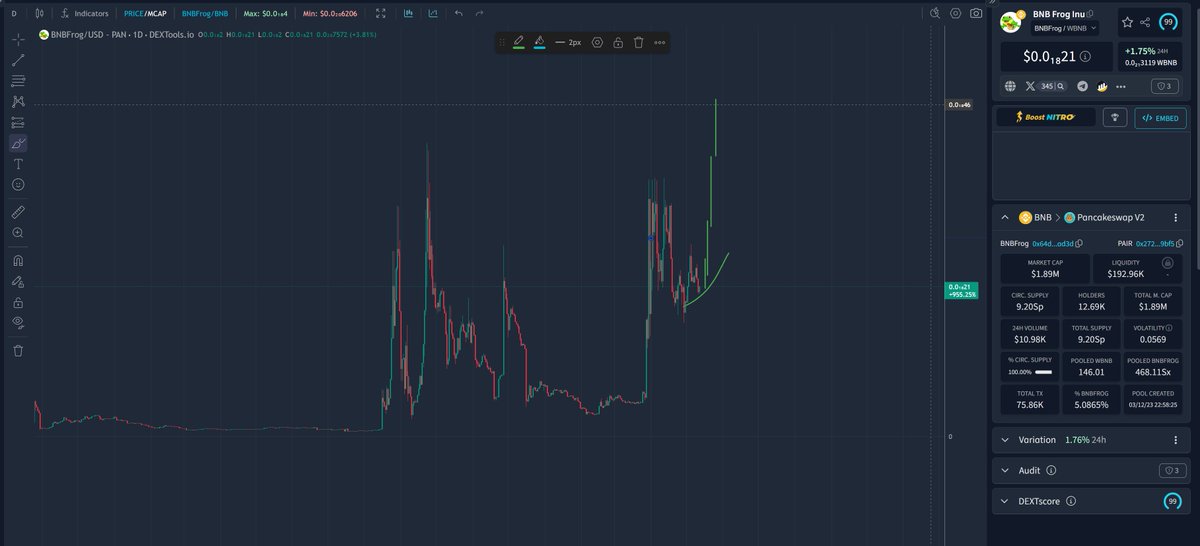
Task: Open more options in floating drawing toolbar
Action: [659, 43]
